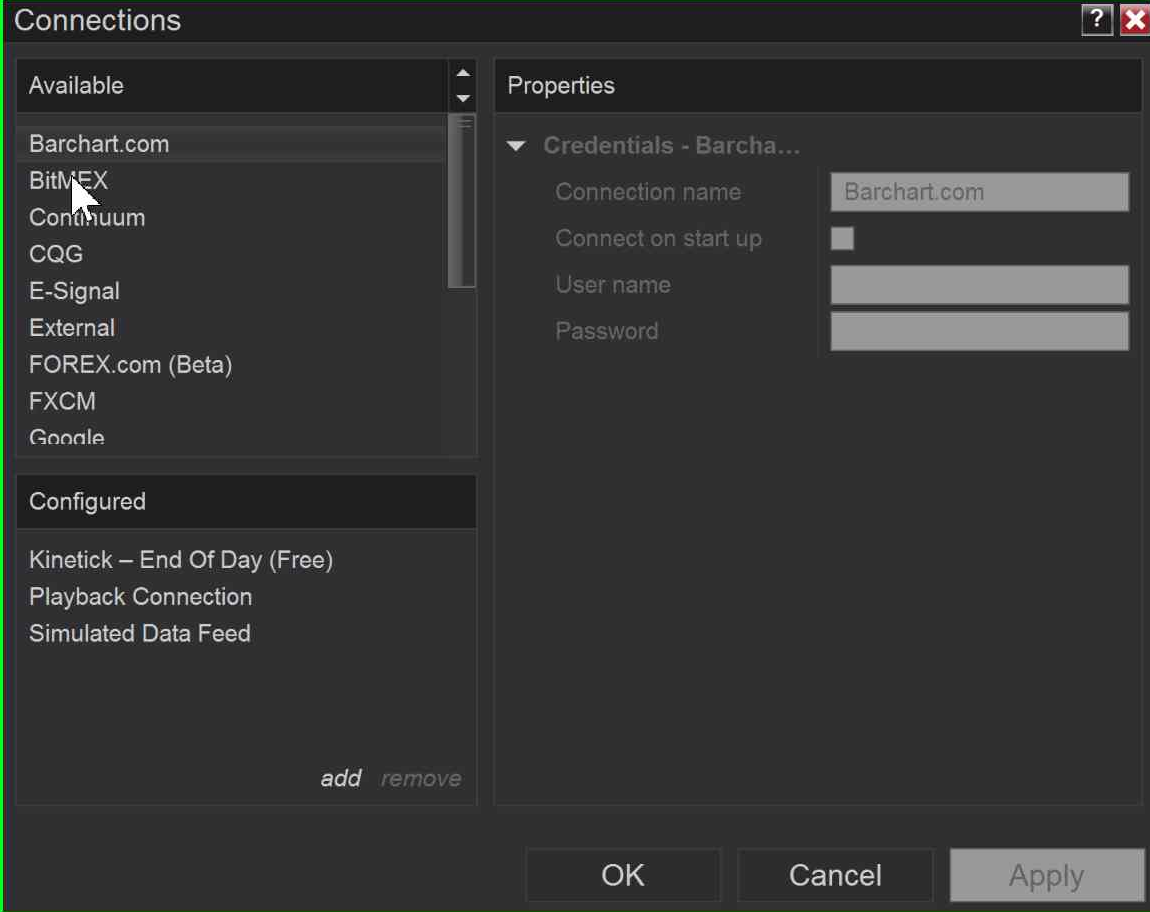
Task: Click the Cancel button
Action: (835, 875)
